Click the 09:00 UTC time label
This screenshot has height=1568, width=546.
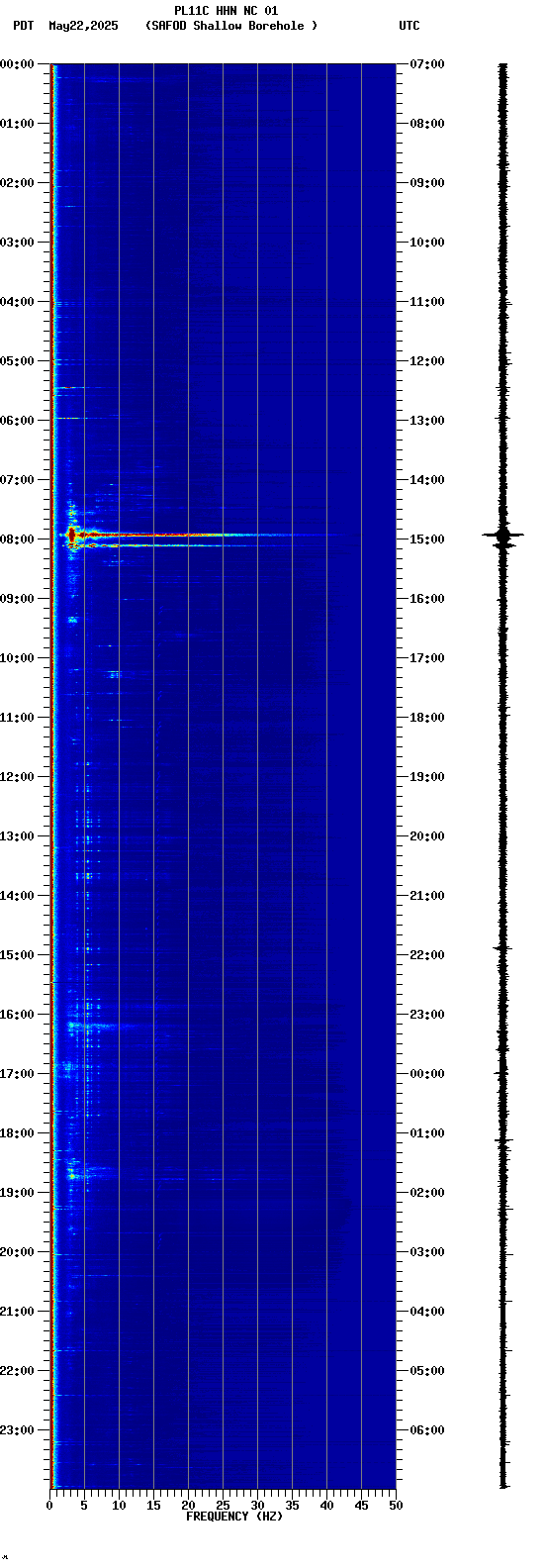point(427,183)
